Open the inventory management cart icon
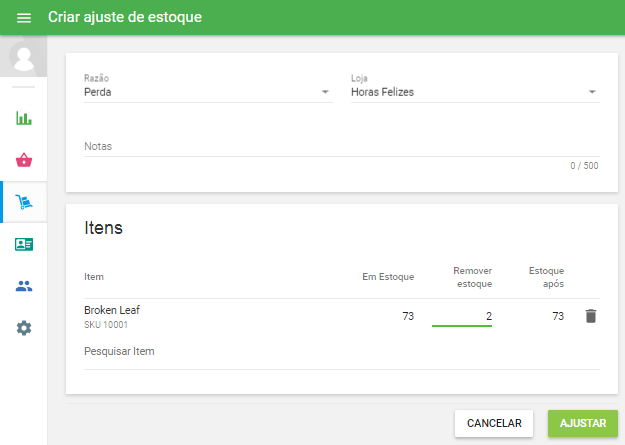This screenshot has width=625, height=445. point(24,202)
